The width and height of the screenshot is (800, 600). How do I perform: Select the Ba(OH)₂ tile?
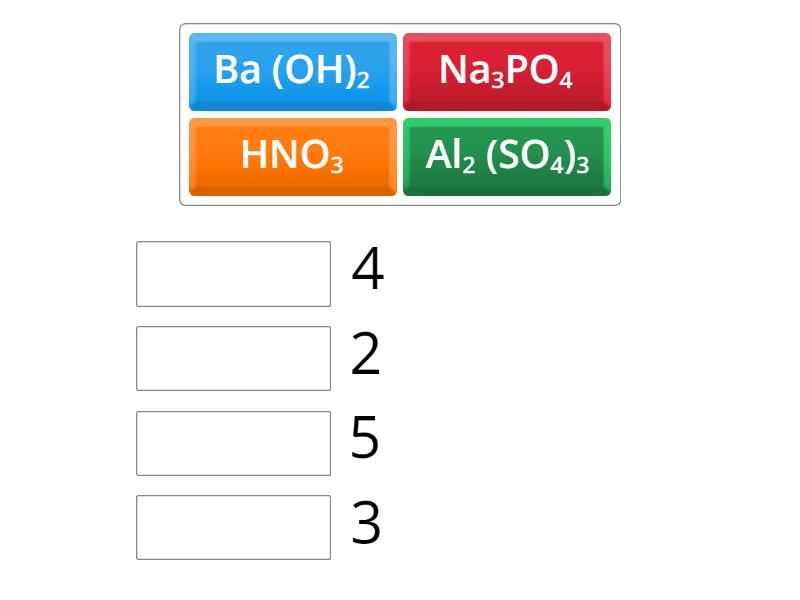(x=292, y=71)
